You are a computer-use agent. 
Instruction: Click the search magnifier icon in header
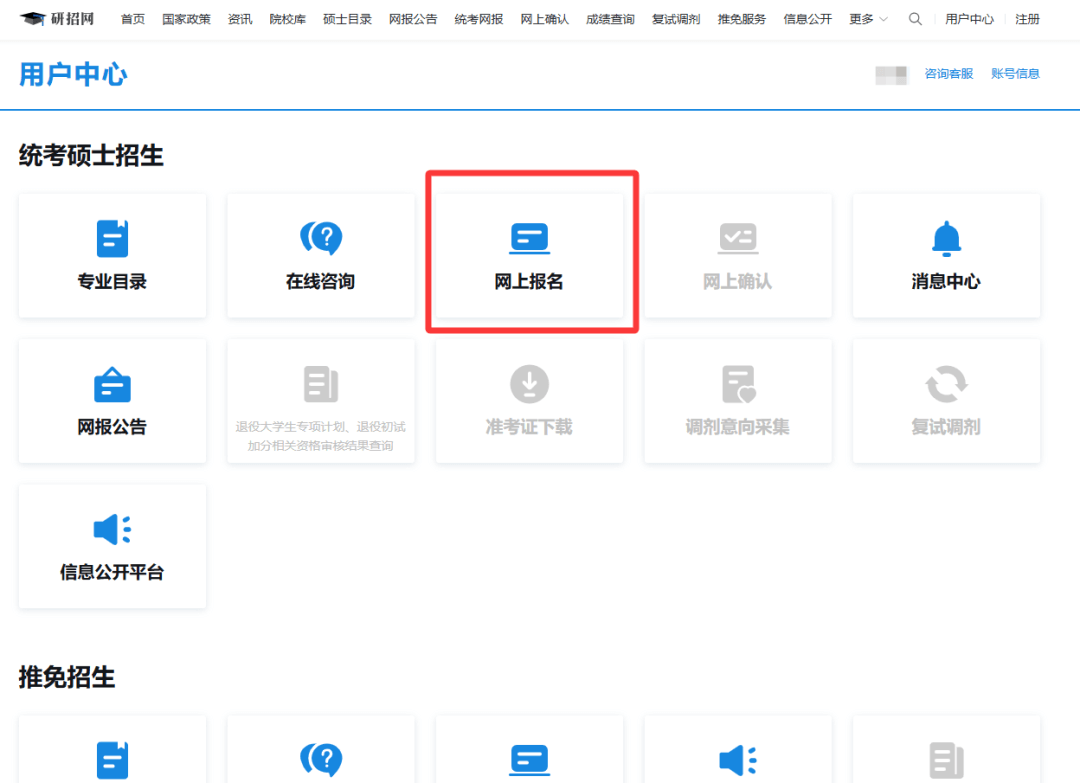pyautogui.click(x=915, y=19)
